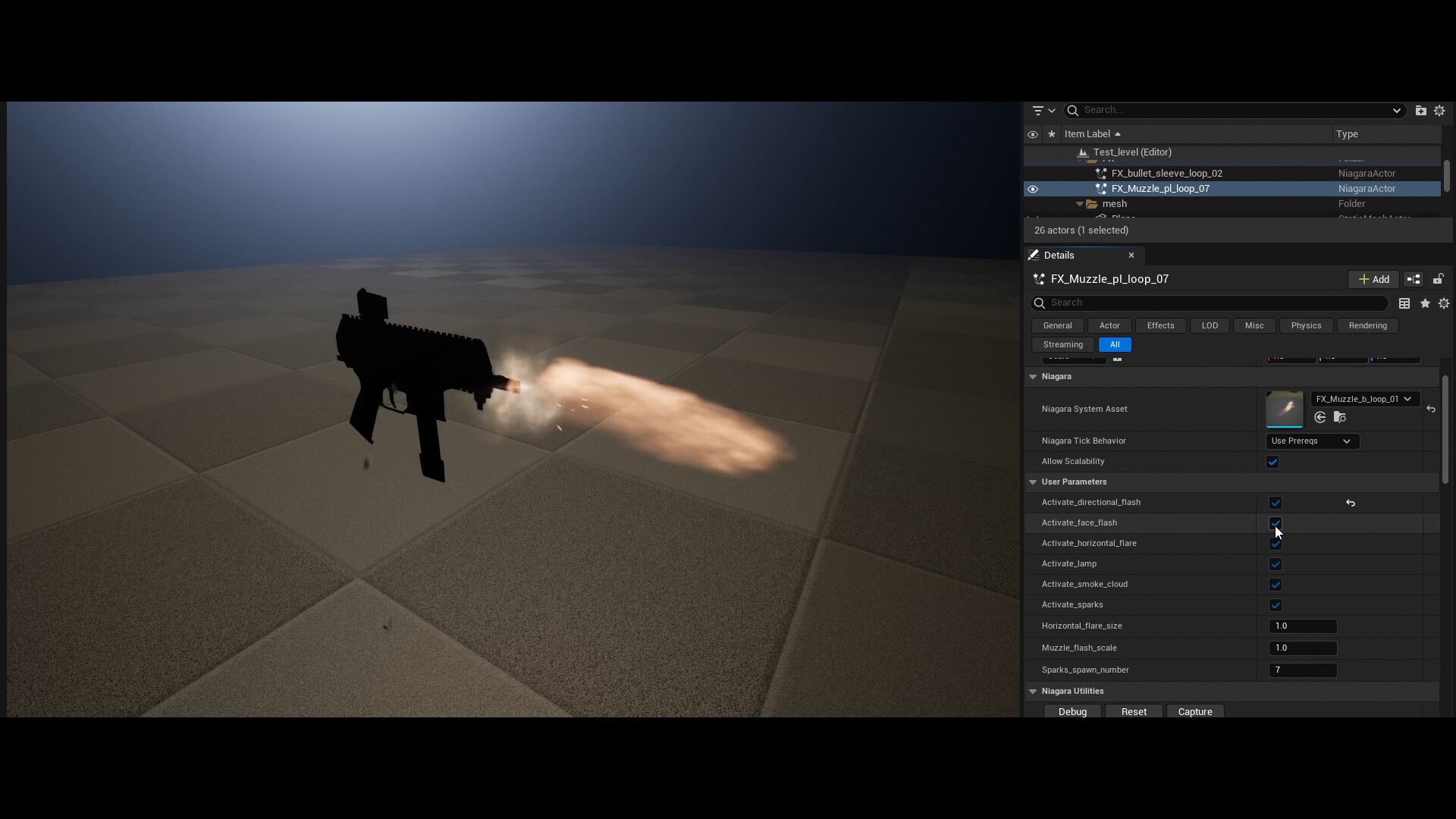Image resolution: width=1456 pixels, height=819 pixels.
Task: Open the Details panel settings gear
Action: tap(1443, 303)
